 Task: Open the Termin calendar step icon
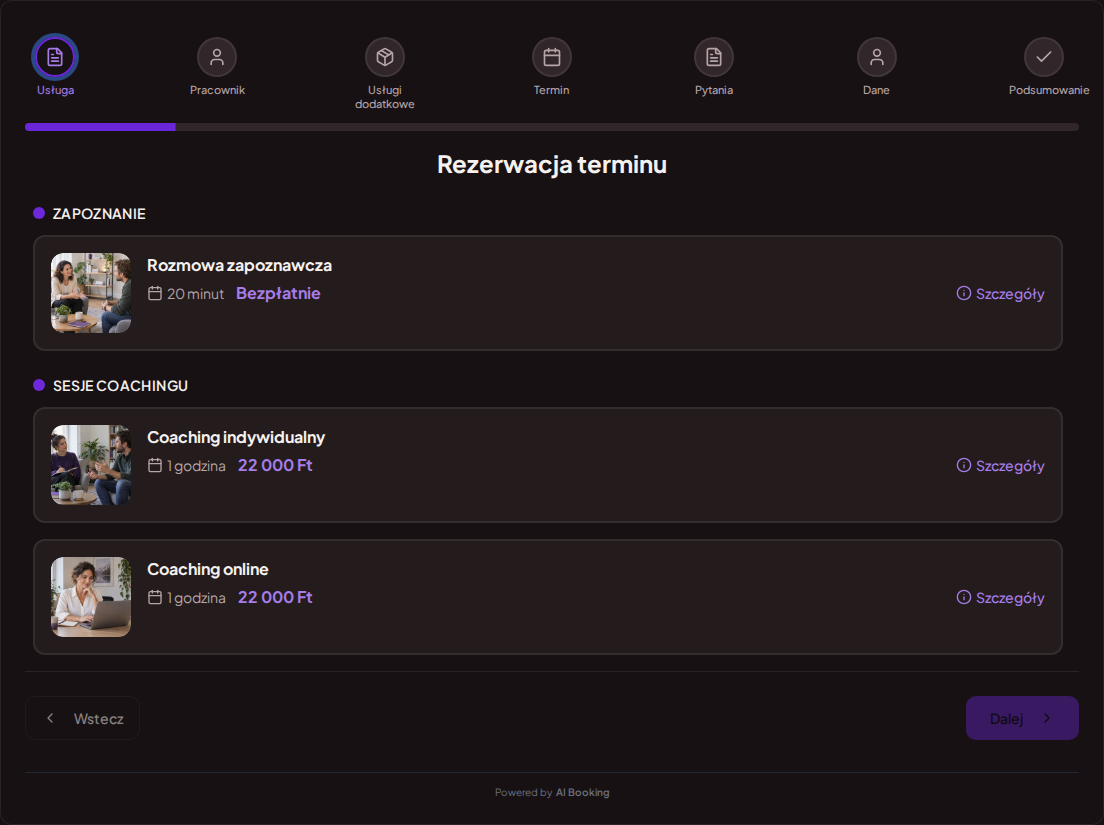tap(551, 57)
